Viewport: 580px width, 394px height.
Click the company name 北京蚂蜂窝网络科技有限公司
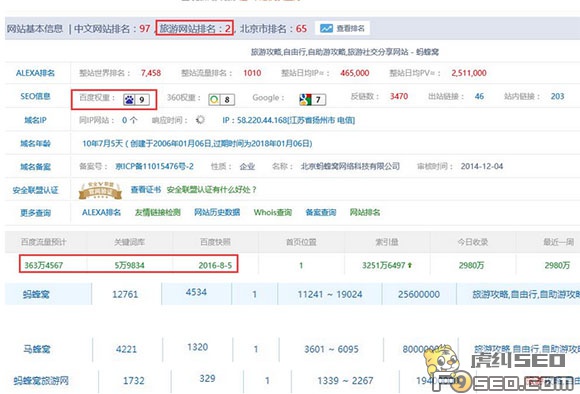point(350,166)
